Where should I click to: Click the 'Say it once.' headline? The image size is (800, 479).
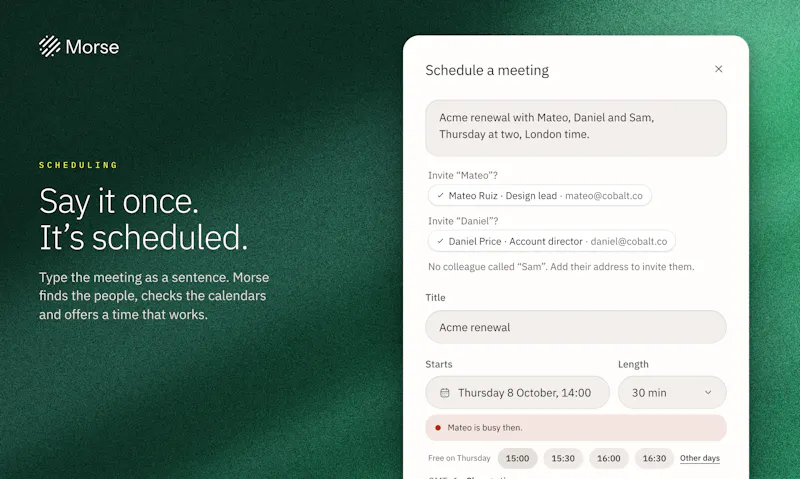tap(119, 201)
